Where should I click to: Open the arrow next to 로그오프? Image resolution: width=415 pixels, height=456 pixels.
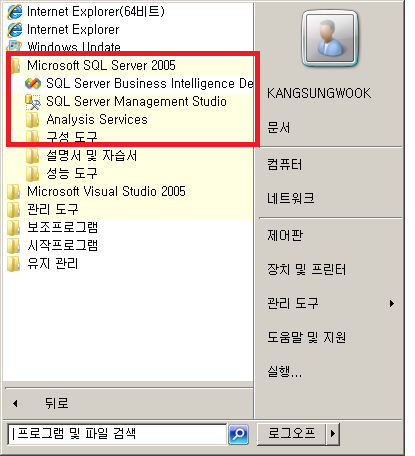tap(333, 434)
